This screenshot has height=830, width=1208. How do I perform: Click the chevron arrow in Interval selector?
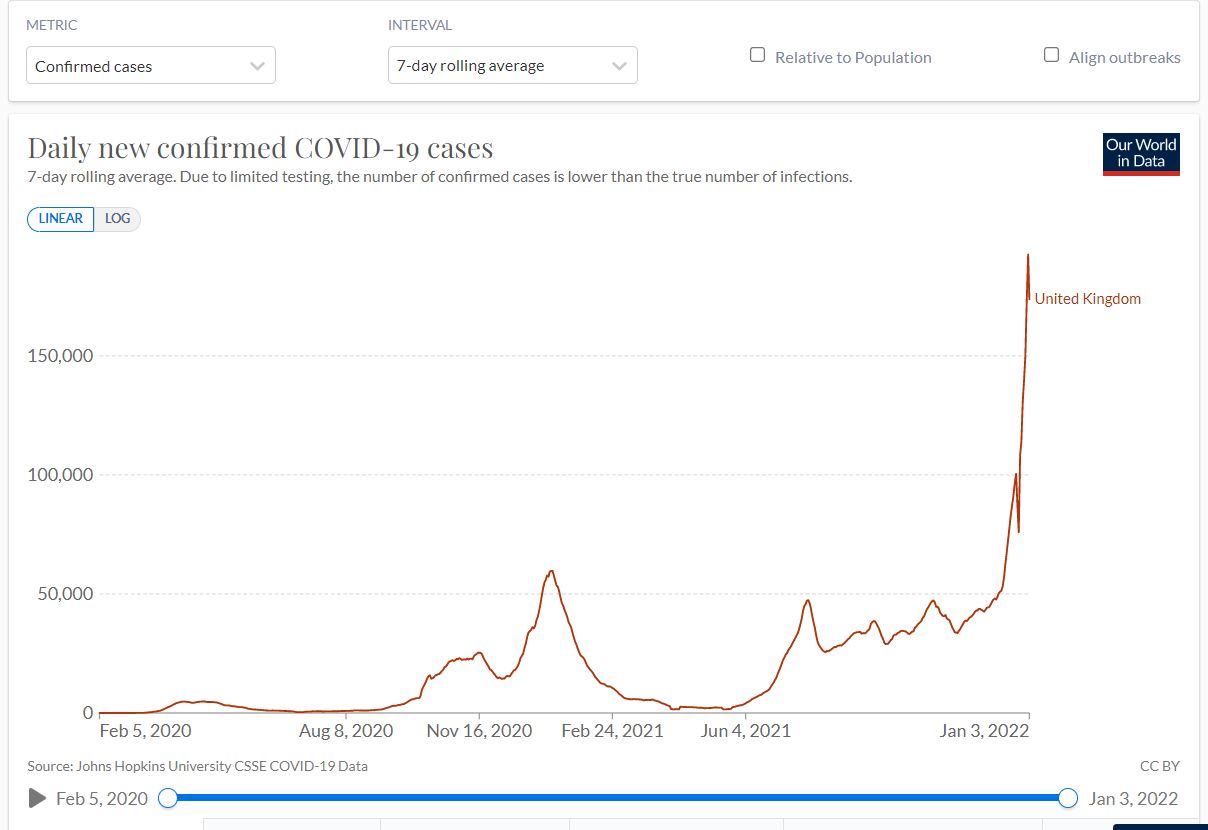[x=619, y=66]
